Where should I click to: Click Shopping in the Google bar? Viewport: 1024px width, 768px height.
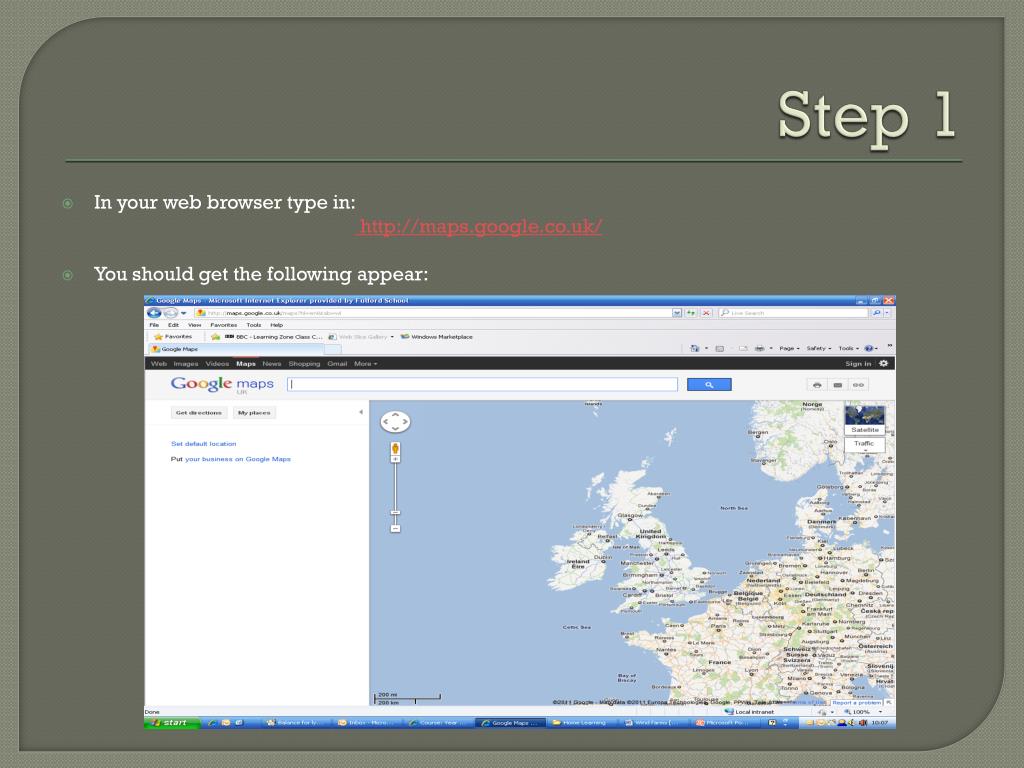pos(304,364)
